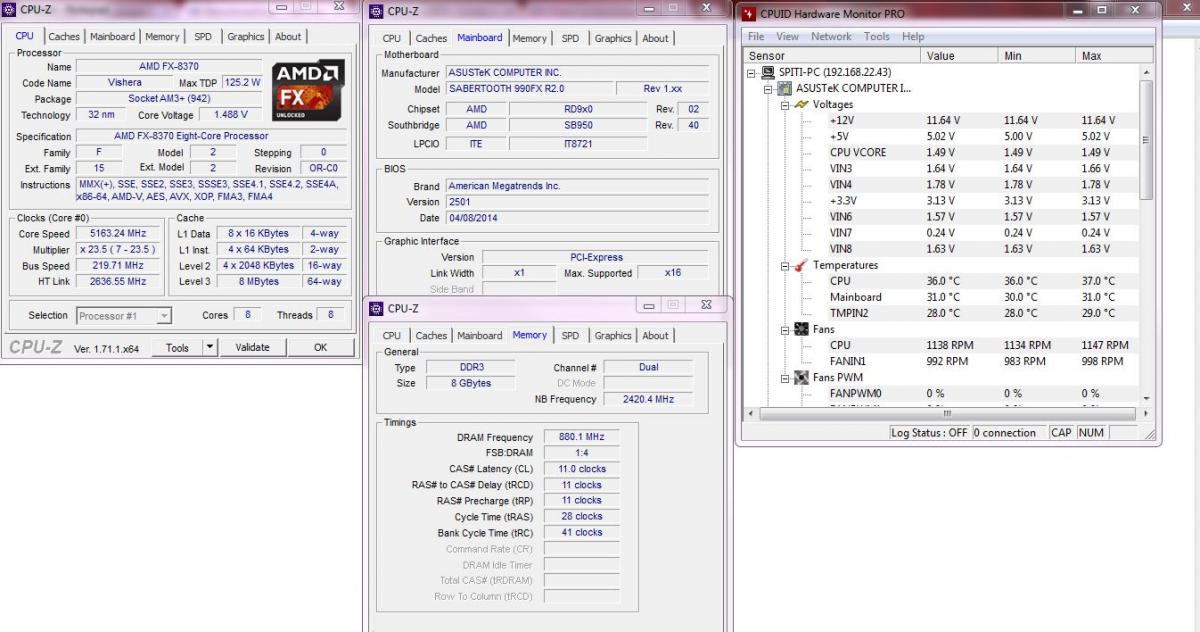Click the CAS# Latency 11.0 clocks value

(581, 469)
